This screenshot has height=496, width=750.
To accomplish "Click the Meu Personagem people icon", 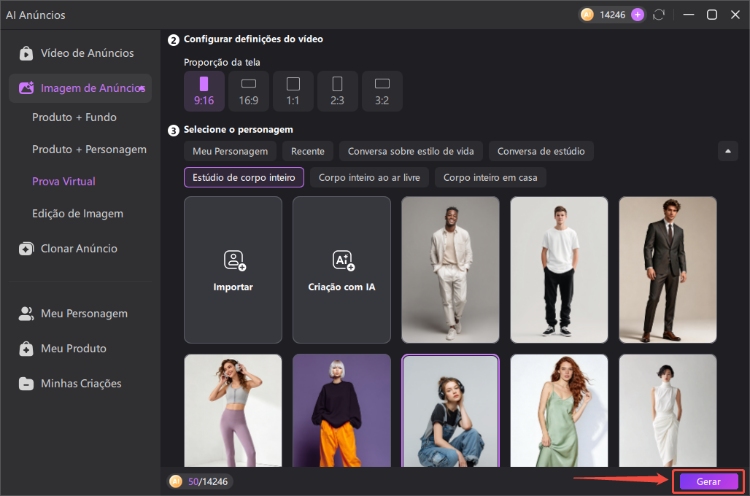I will (26, 314).
